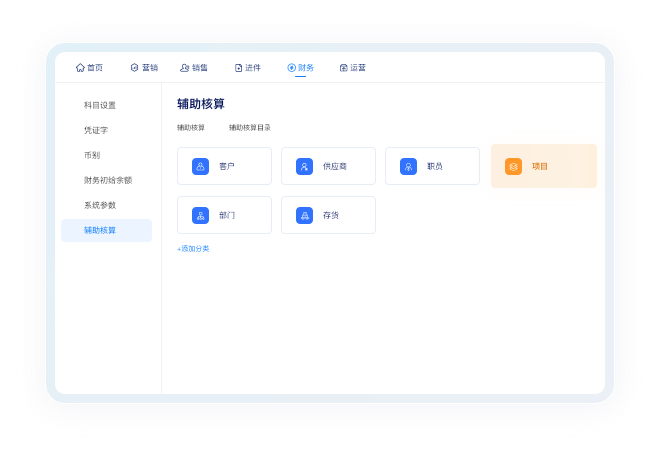The image size is (660, 452).
Task: Click the 存货 card icon
Action: [x=304, y=215]
